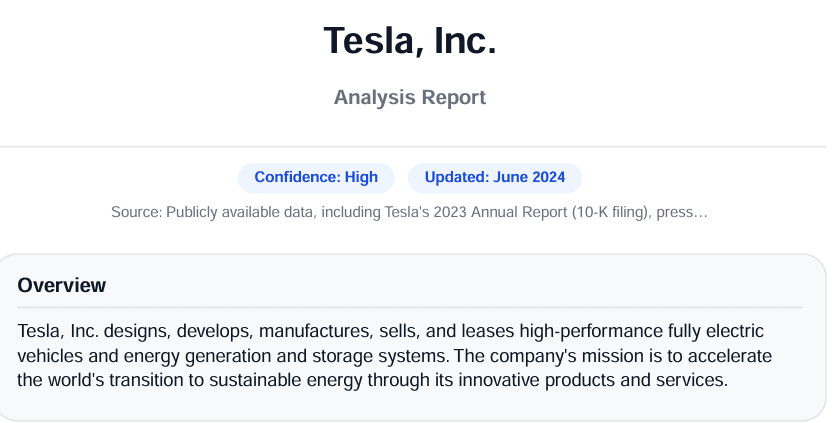Click the divider line under Overview heading
Screen dimensions: 833x423
tap(410, 307)
